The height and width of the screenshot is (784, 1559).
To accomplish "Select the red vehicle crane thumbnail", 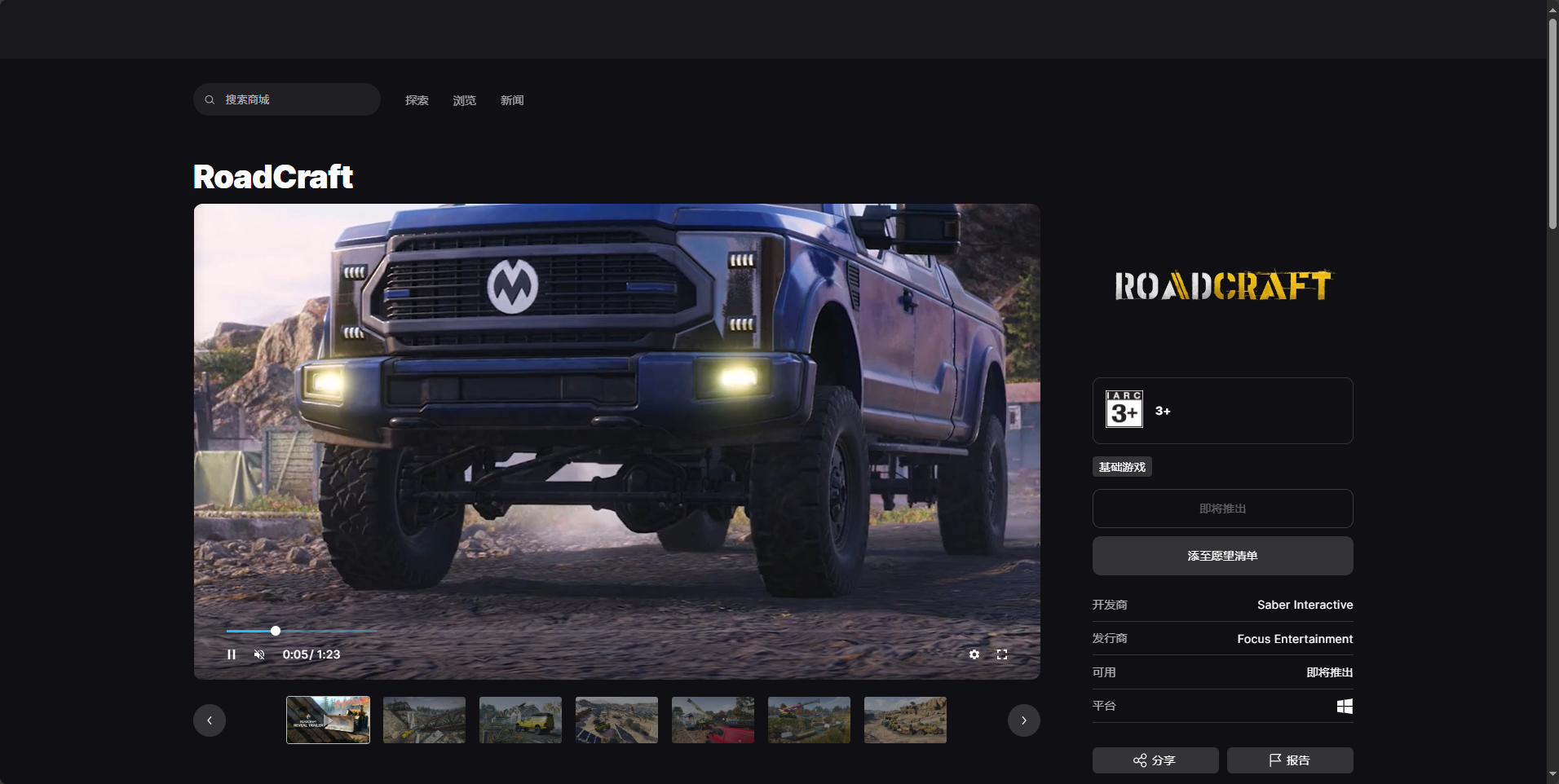I will (713, 720).
